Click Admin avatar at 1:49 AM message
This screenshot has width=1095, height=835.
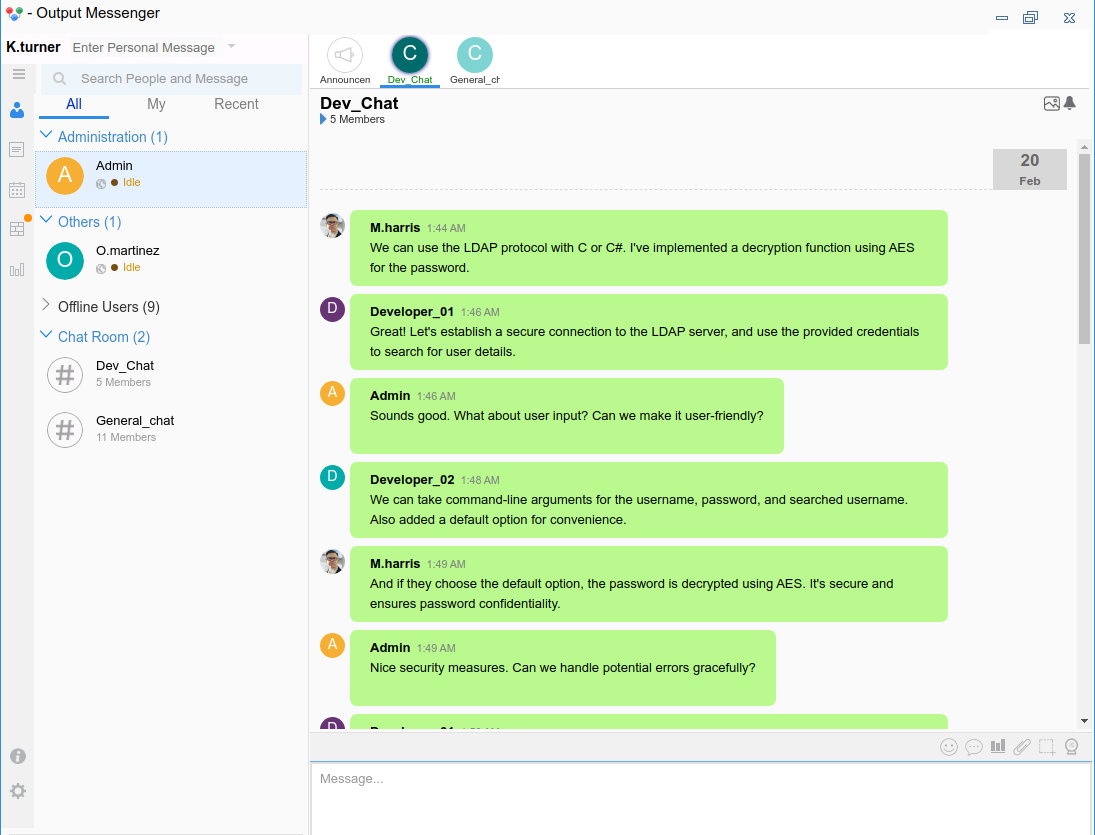332,645
